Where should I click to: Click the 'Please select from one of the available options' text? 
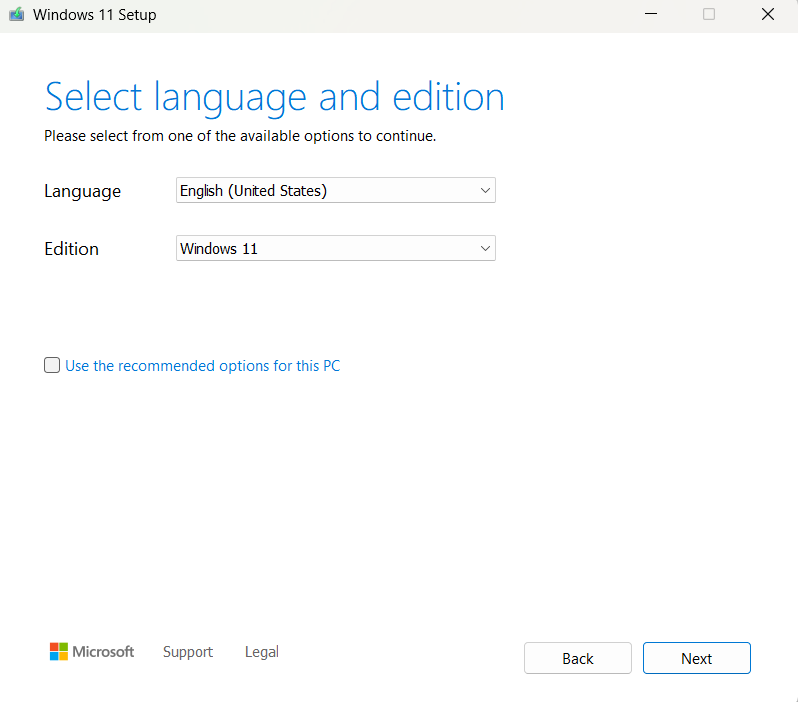[240, 136]
